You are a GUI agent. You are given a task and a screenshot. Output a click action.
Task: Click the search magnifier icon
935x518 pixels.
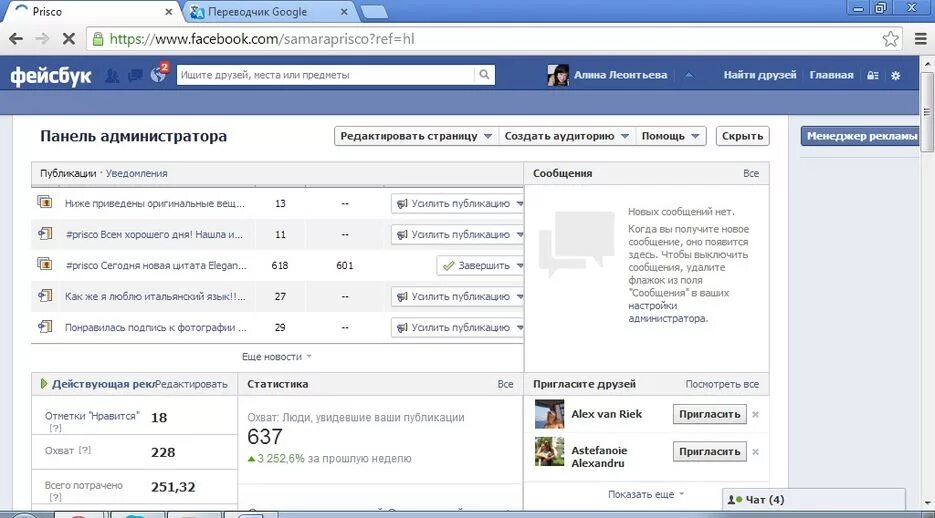[484, 75]
